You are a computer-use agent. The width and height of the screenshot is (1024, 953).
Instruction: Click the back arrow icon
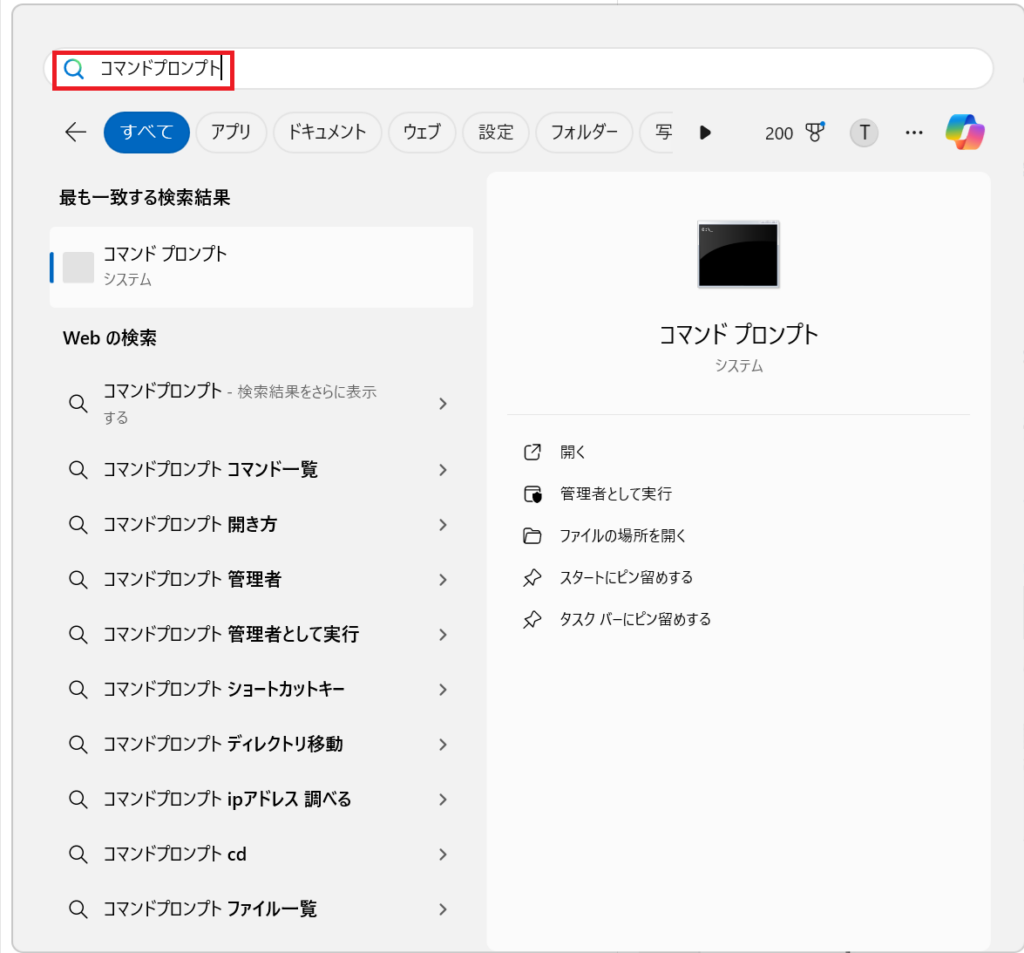[x=76, y=132]
